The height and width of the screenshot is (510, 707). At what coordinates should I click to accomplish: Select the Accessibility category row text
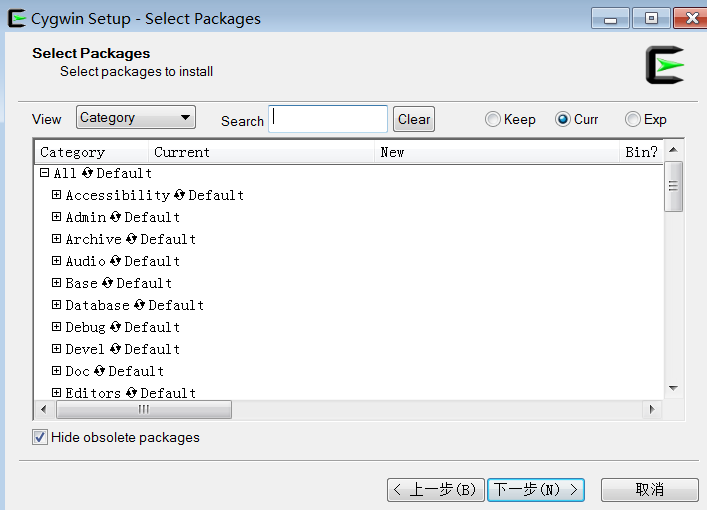(x=118, y=195)
